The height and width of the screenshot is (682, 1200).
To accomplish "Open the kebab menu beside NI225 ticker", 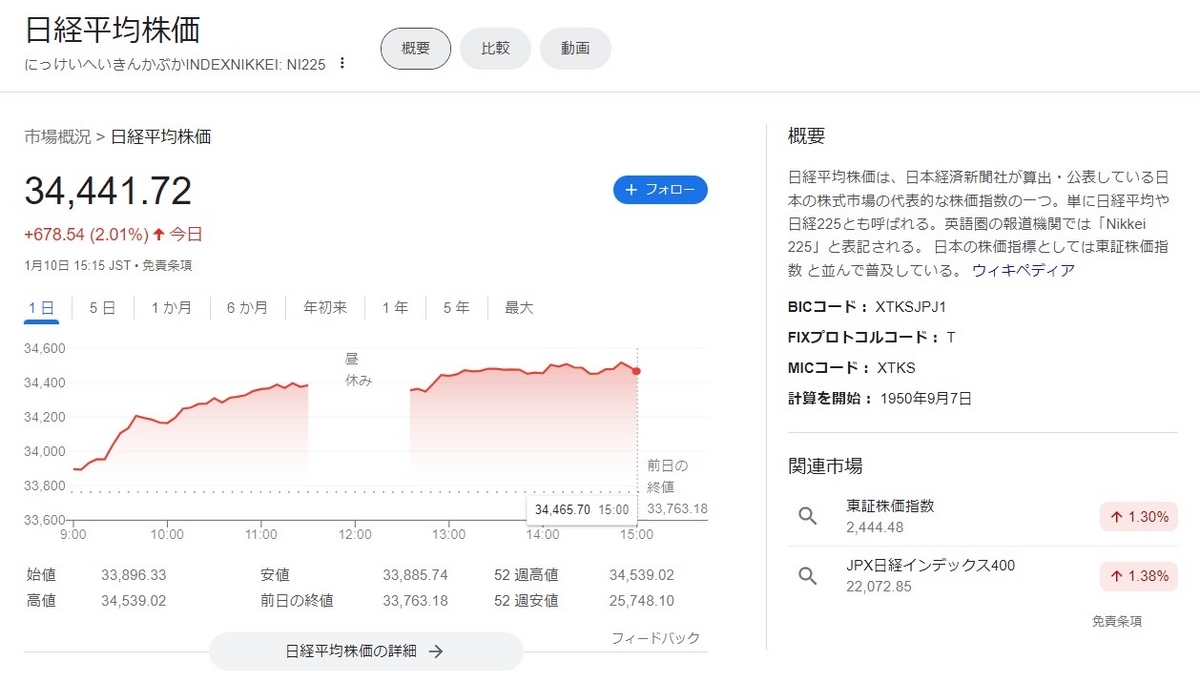I will pos(341,62).
